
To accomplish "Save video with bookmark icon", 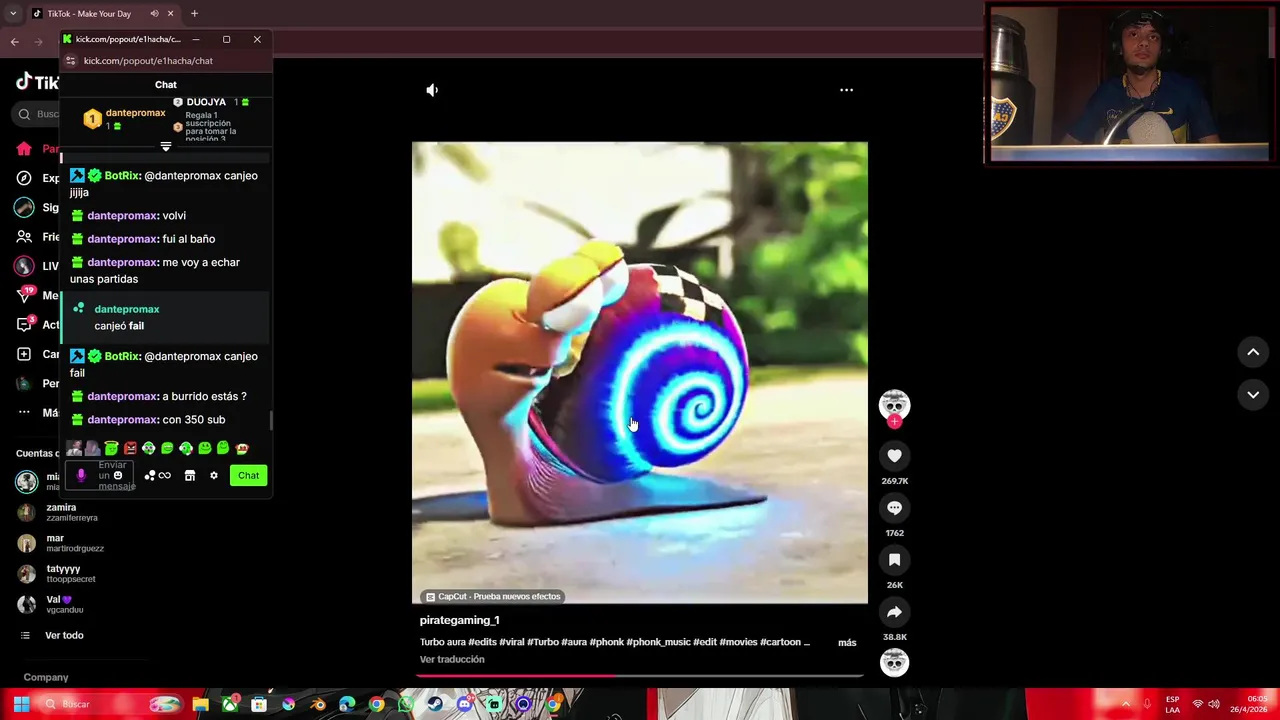I will 894,560.
